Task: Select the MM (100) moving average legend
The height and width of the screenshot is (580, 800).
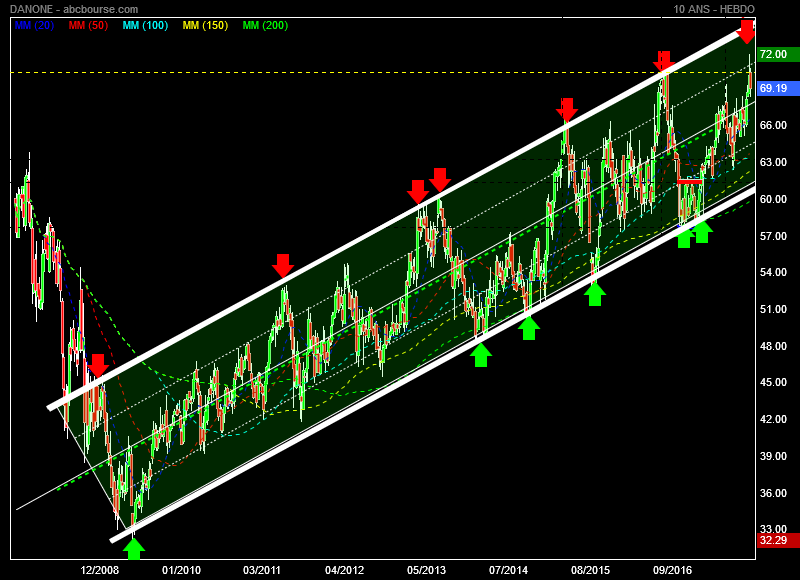Action: pos(145,26)
